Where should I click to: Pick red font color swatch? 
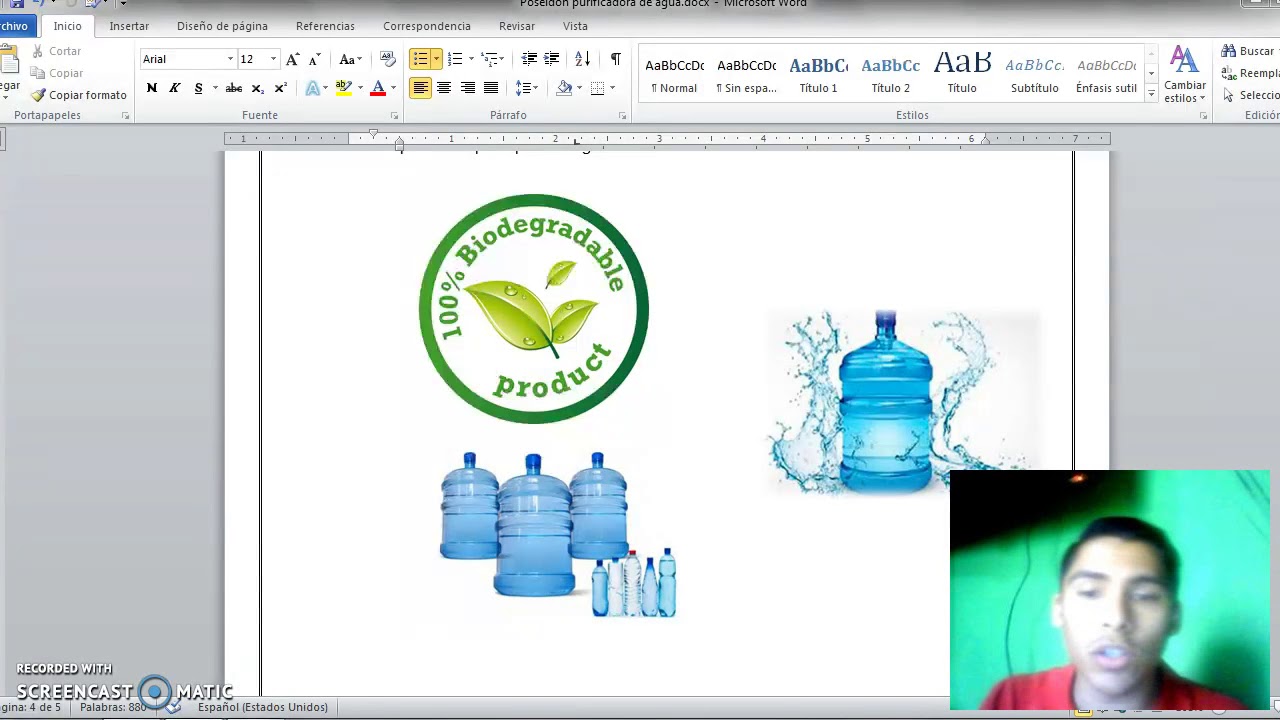tap(378, 88)
